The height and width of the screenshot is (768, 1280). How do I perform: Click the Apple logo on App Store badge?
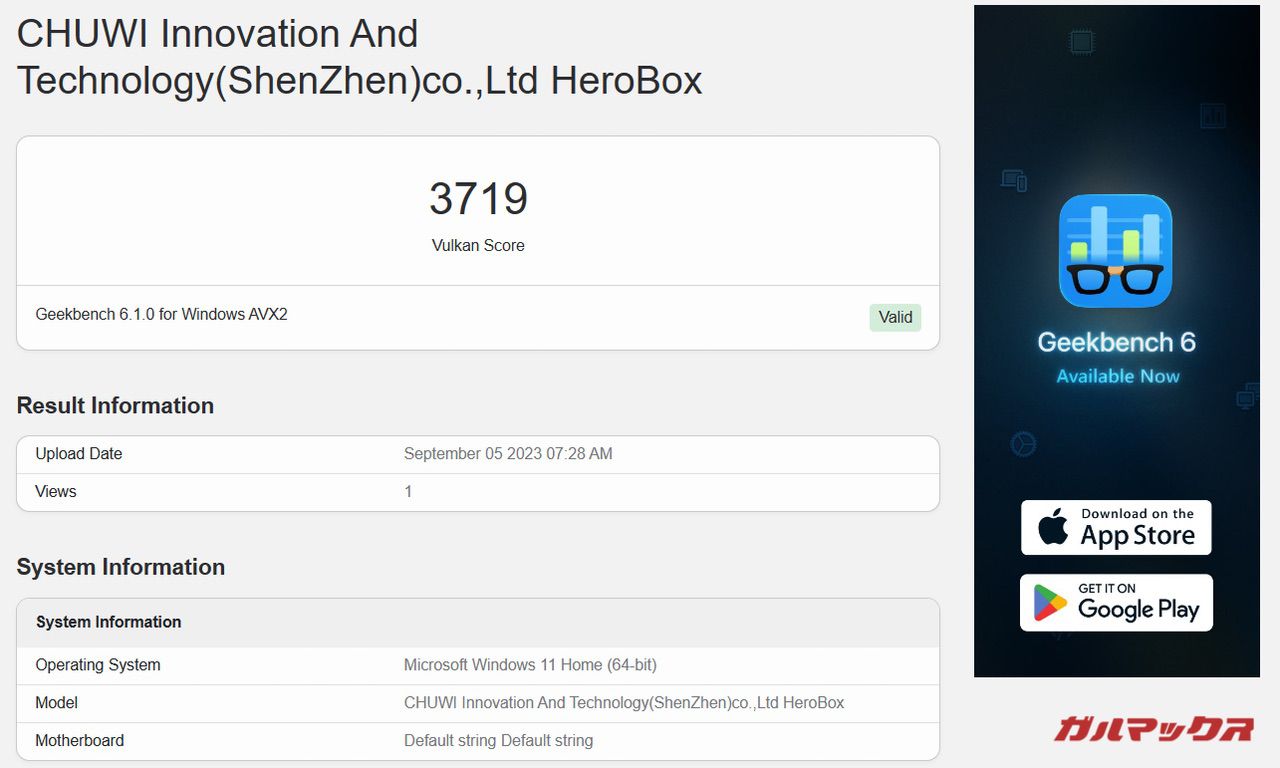pyautogui.click(x=1052, y=527)
